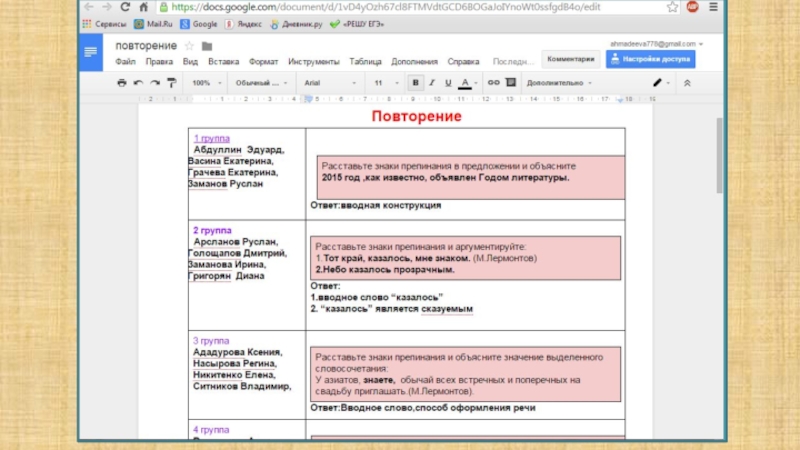Select the Paint format tool
The image size is (800, 450).
pos(172,83)
